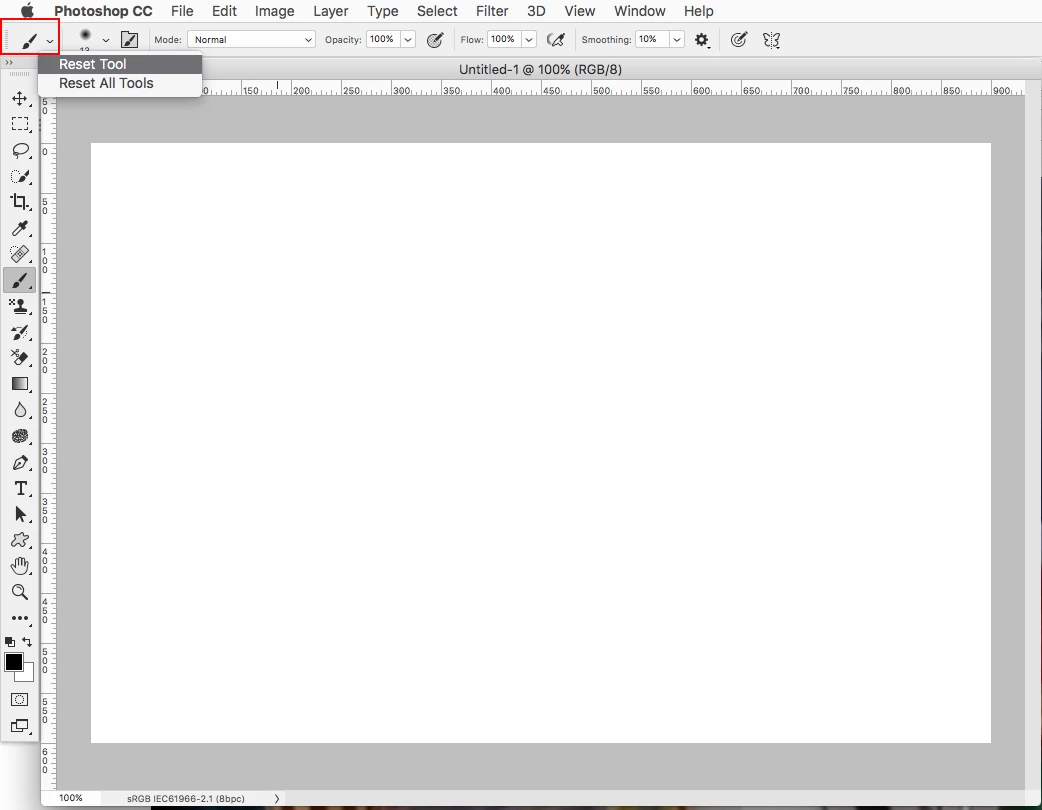Select the Custom Shape tool
The width and height of the screenshot is (1042, 810).
coord(20,540)
